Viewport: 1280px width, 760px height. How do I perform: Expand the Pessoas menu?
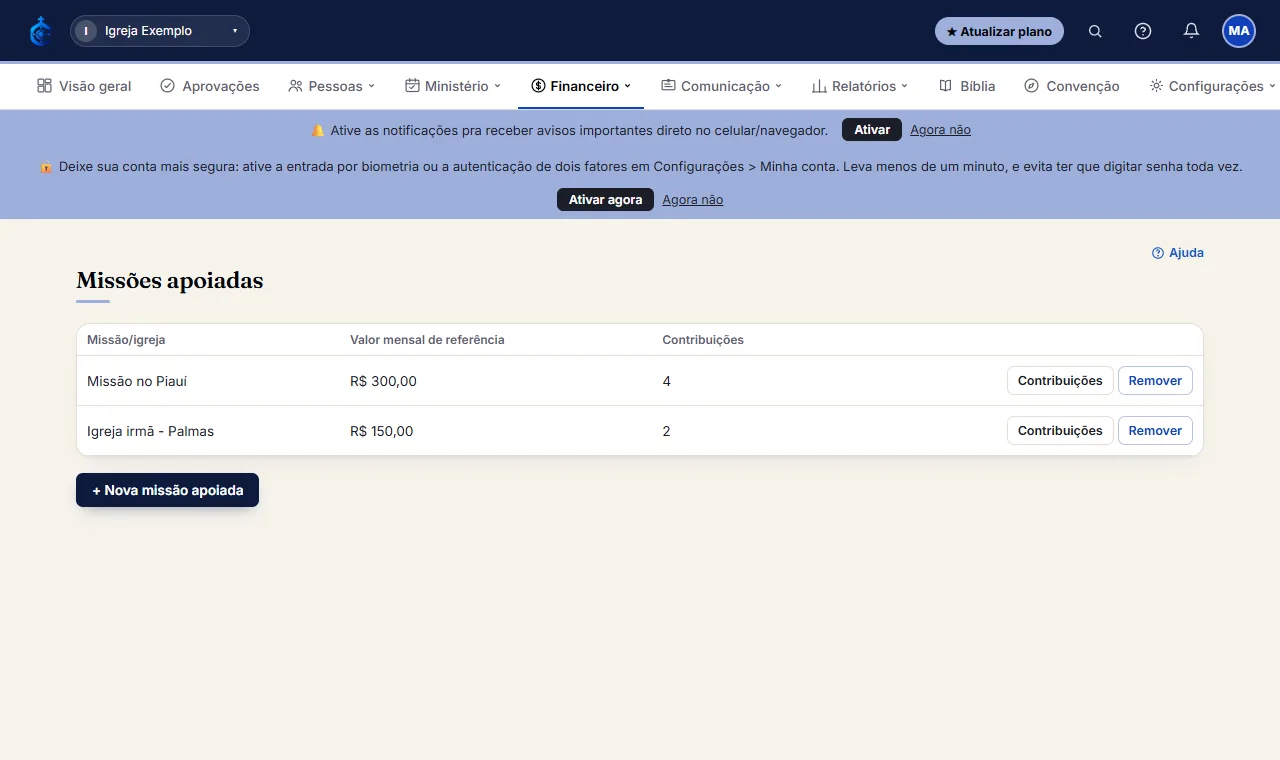pyautogui.click(x=331, y=86)
